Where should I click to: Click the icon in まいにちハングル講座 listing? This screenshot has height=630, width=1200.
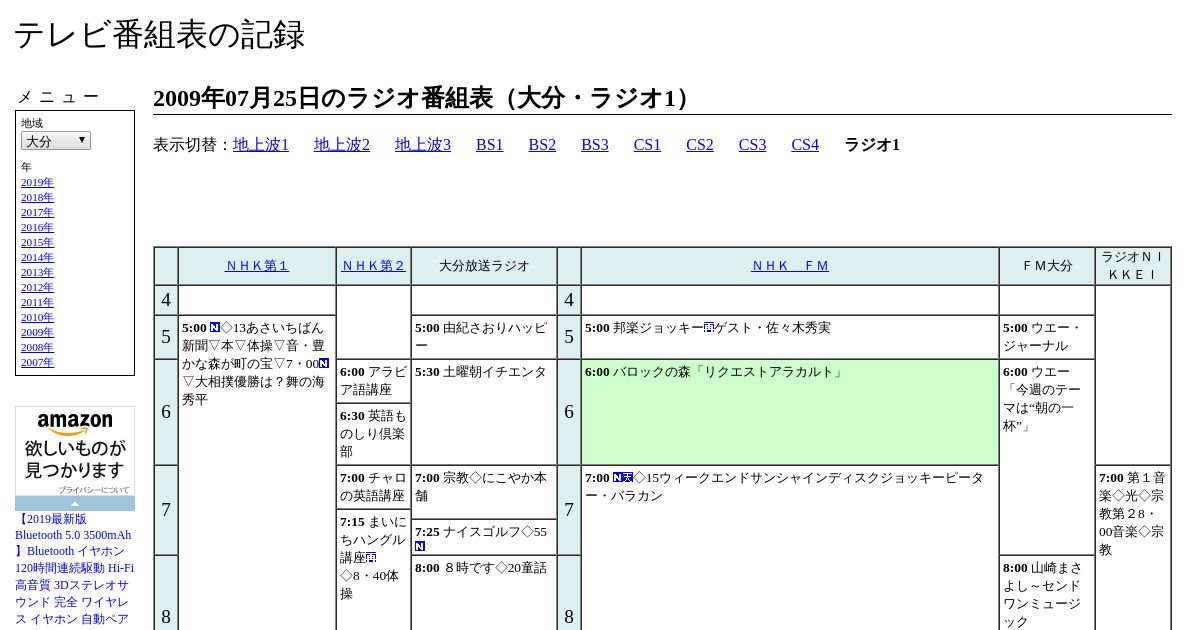(x=371, y=557)
